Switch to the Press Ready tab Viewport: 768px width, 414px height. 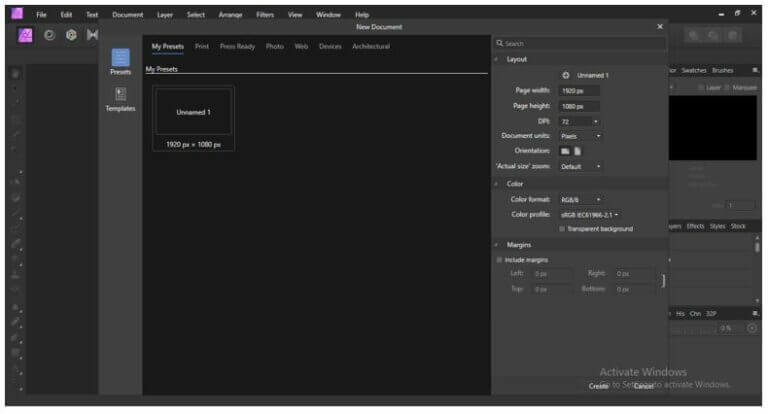point(237,46)
